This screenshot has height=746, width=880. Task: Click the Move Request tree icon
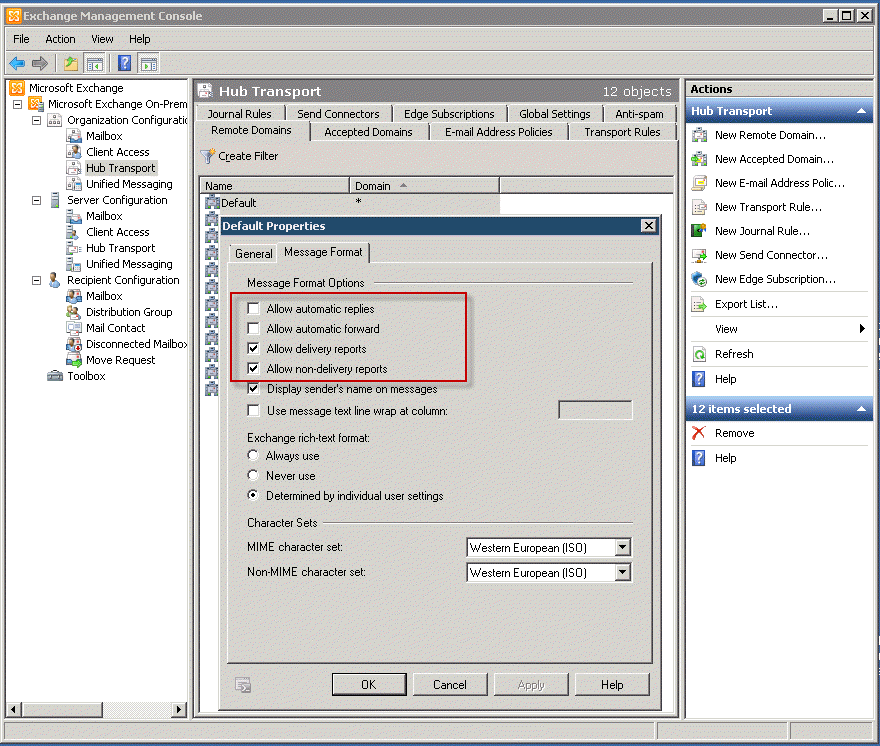(x=74, y=360)
